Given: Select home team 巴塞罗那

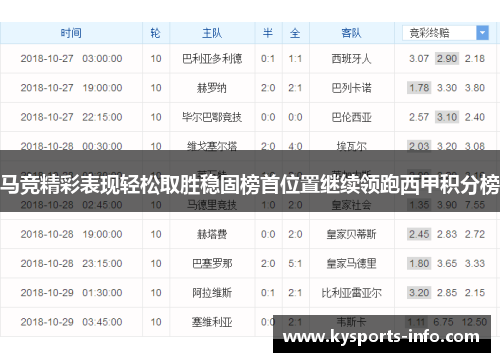Looking at the screenshot, I should tap(212, 264).
